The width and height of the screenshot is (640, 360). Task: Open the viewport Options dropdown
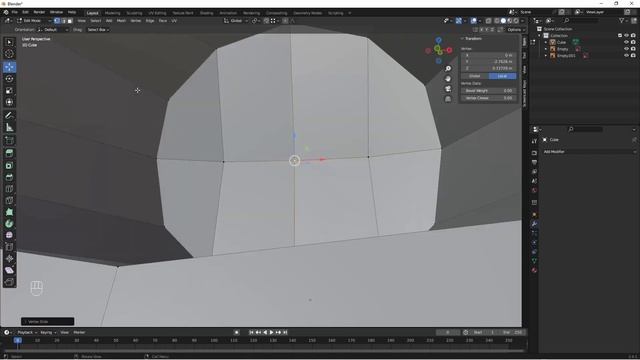point(516,29)
